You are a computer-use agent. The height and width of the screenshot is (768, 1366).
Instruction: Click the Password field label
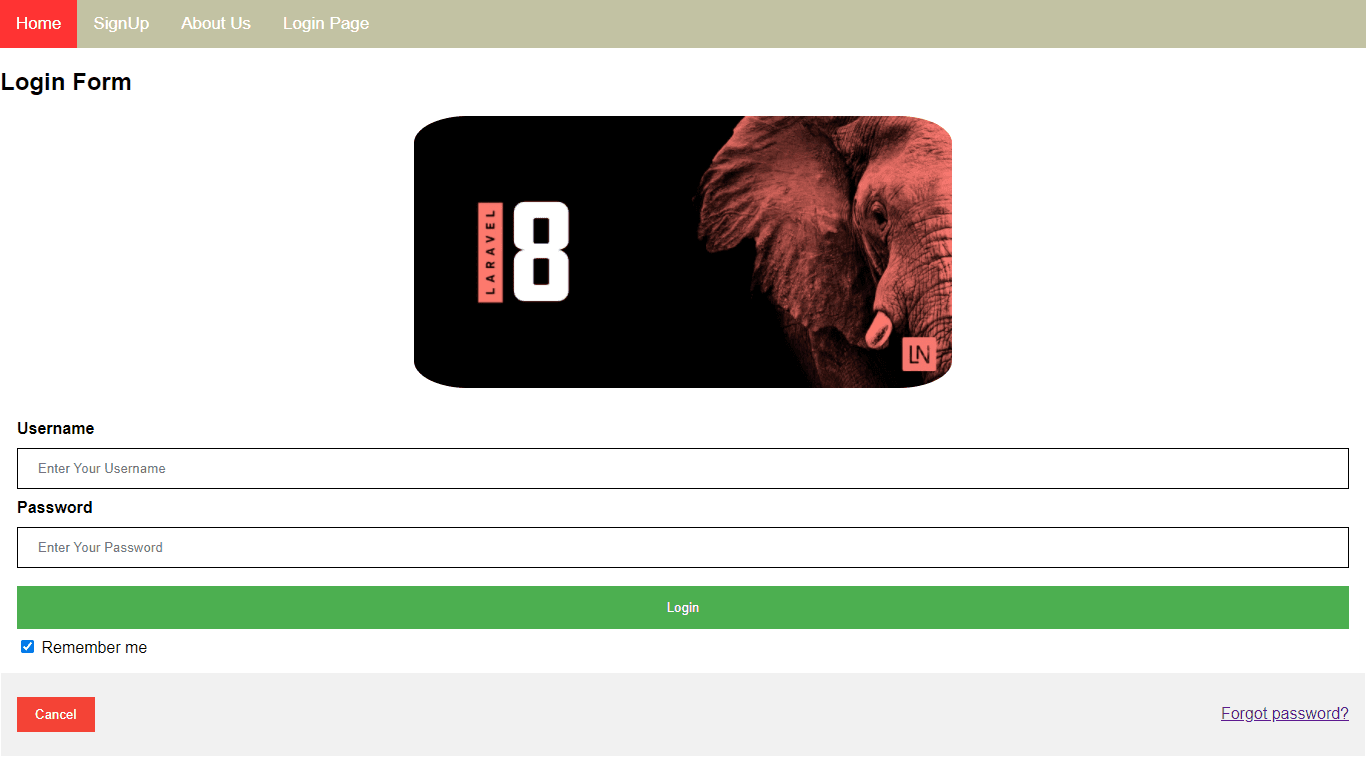(x=55, y=507)
